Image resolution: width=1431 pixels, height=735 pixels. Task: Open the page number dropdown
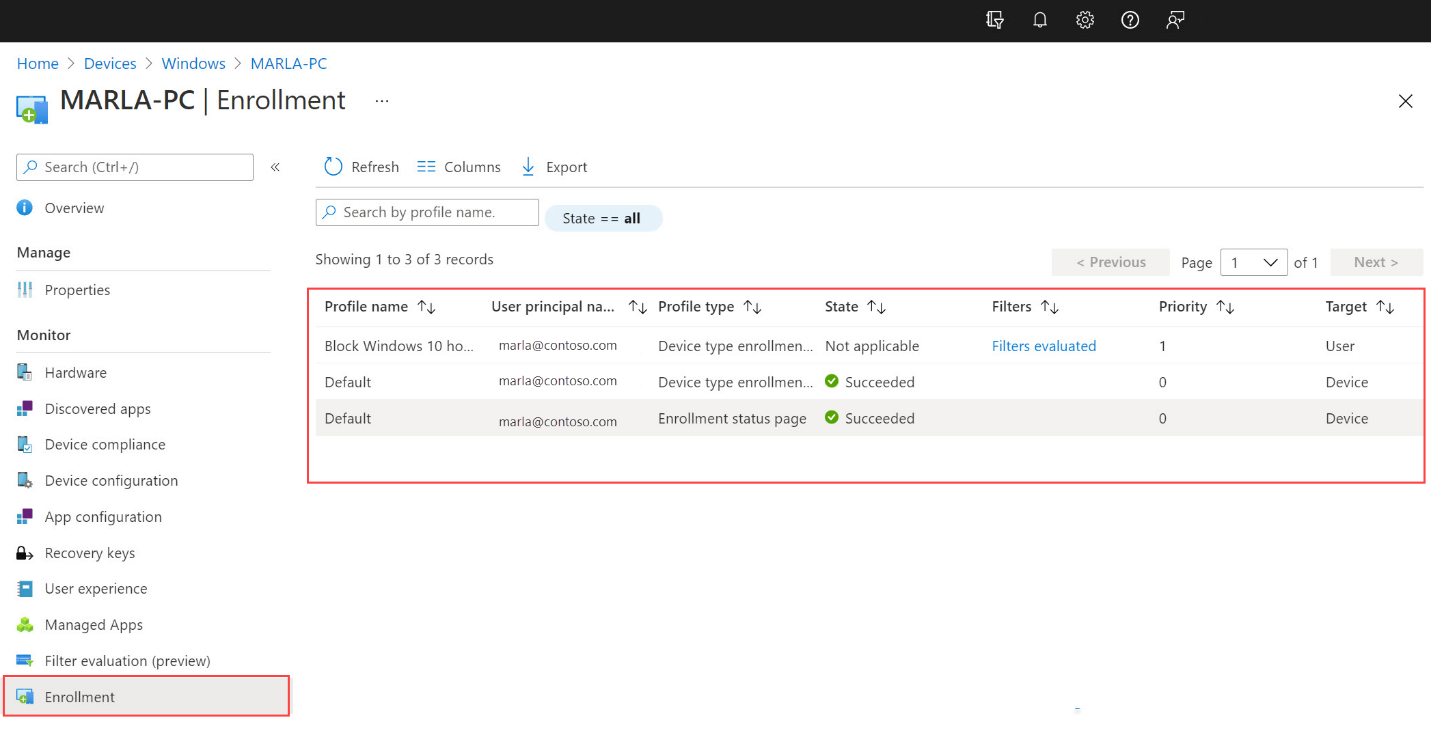click(x=1254, y=262)
